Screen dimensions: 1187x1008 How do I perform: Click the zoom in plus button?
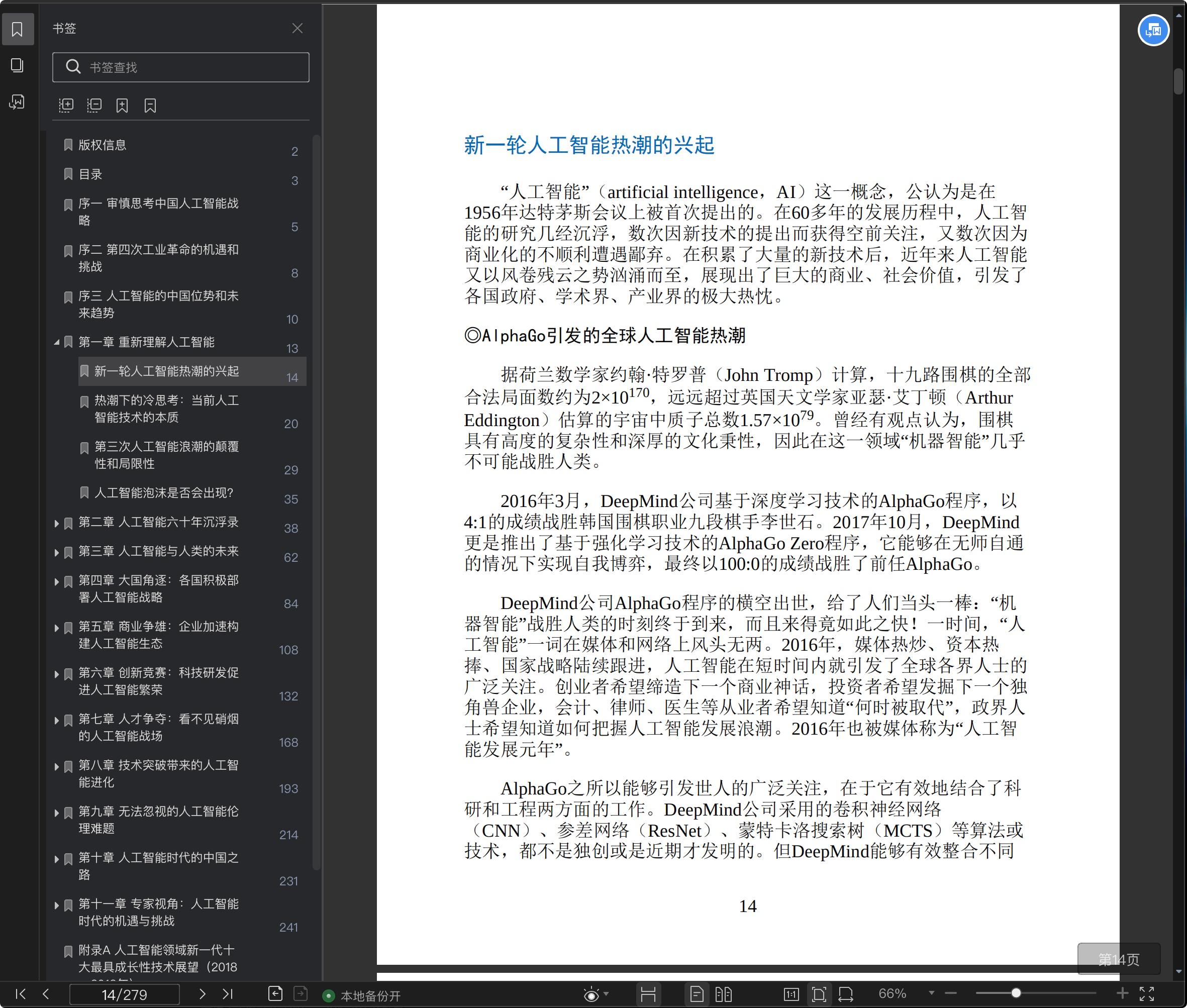(x=1122, y=994)
